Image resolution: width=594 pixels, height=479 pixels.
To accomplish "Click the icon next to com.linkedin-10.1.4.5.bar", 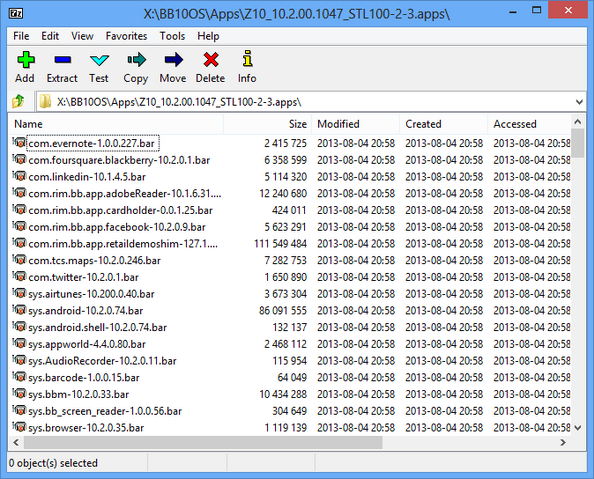I will point(19,176).
